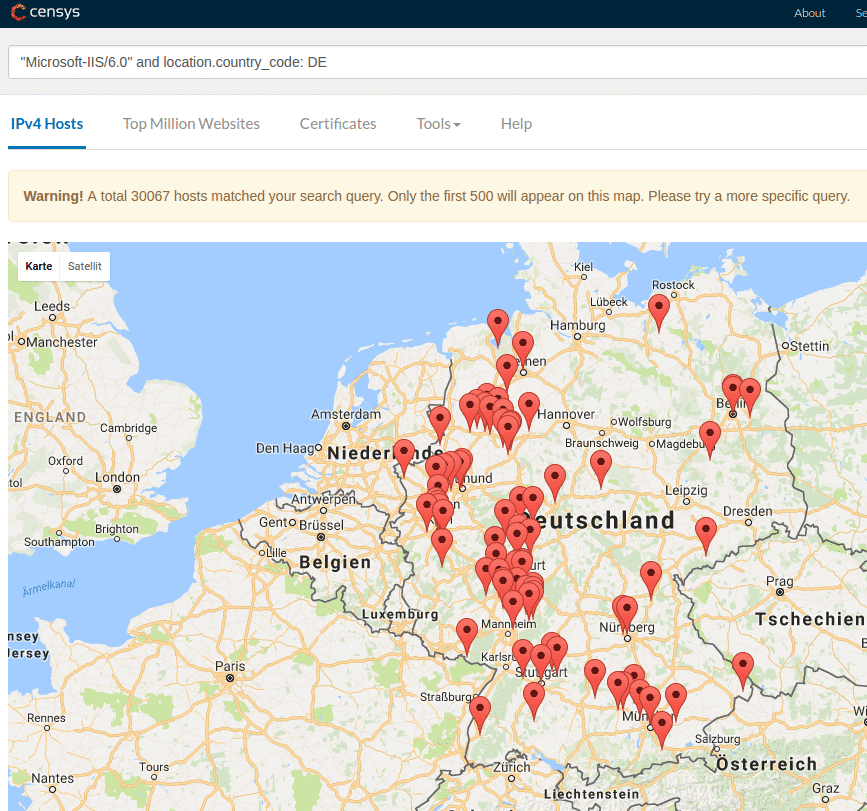Click the Belgien country label
867x811 pixels.
point(335,562)
